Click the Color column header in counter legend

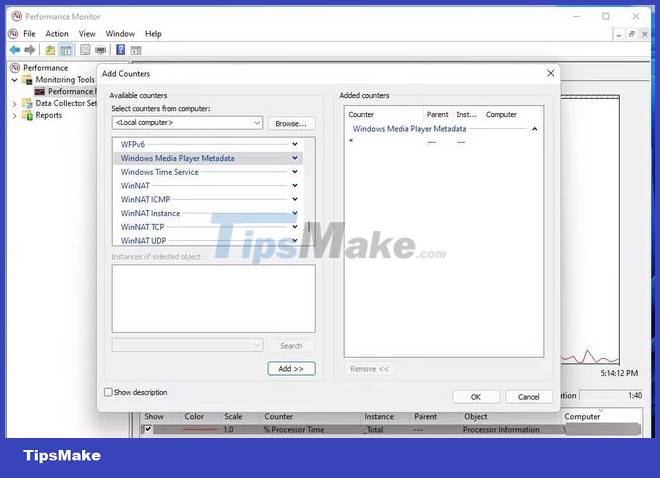click(194, 417)
